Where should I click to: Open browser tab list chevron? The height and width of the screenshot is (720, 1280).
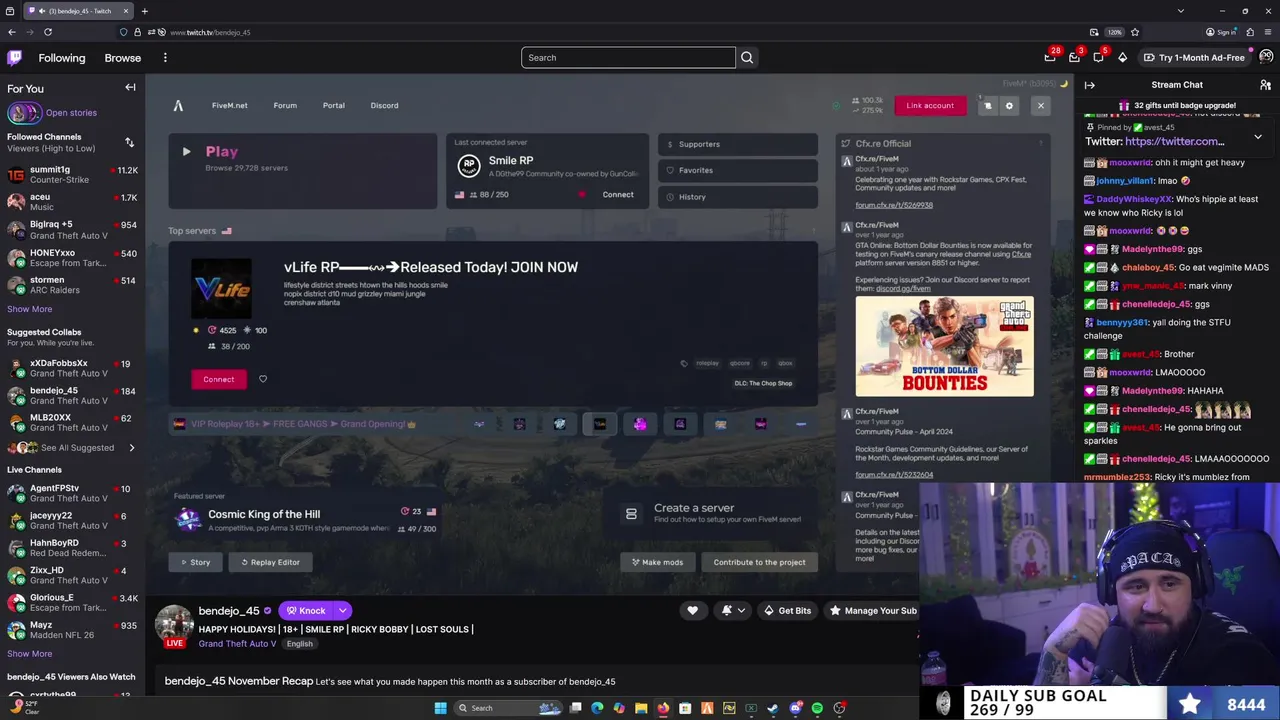point(1181,11)
